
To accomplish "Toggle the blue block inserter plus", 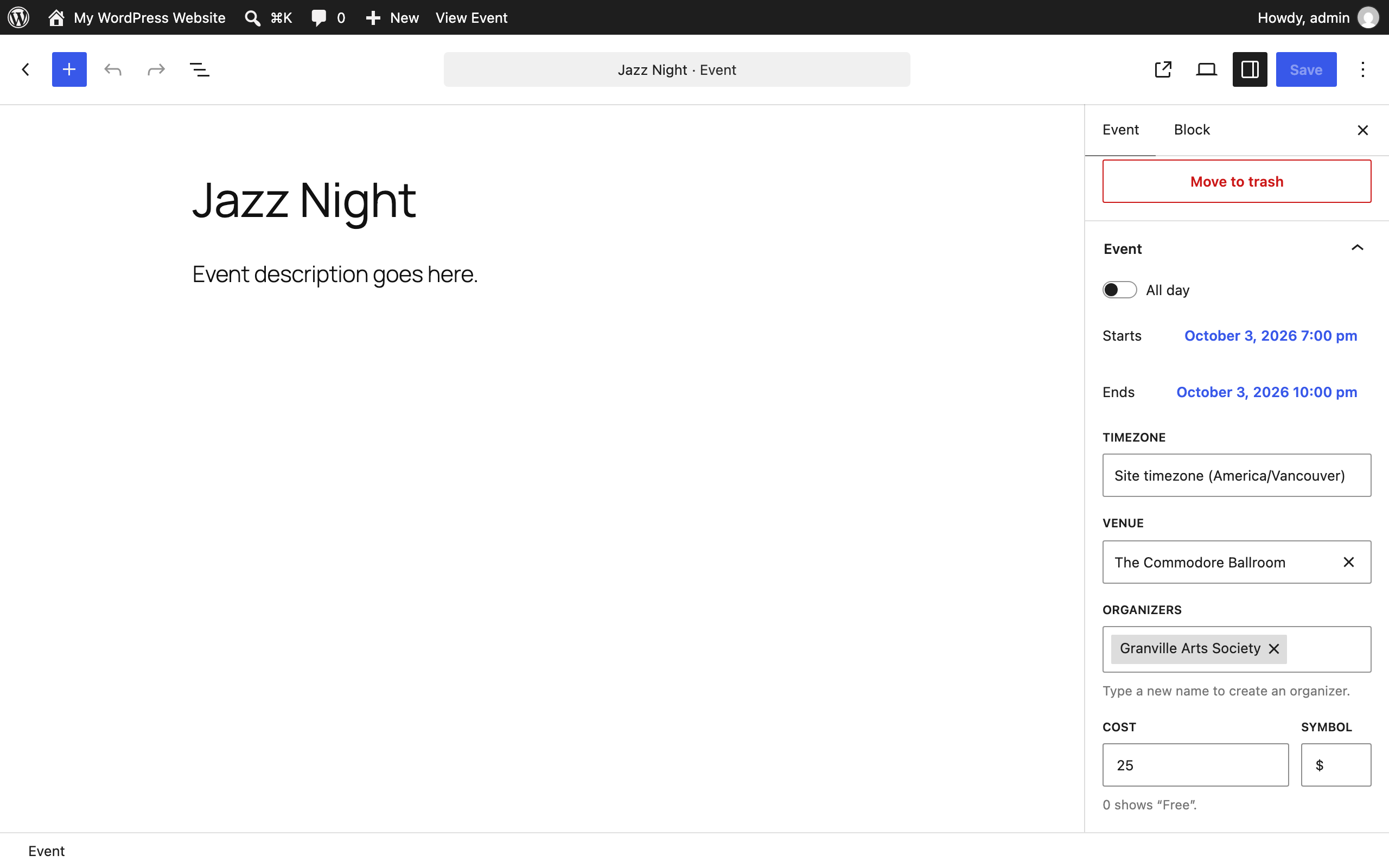I will pyautogui.click(x=69, y=69).
